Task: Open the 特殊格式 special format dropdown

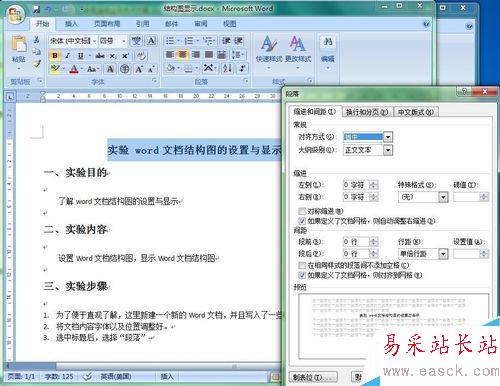Action: [443, 197]
